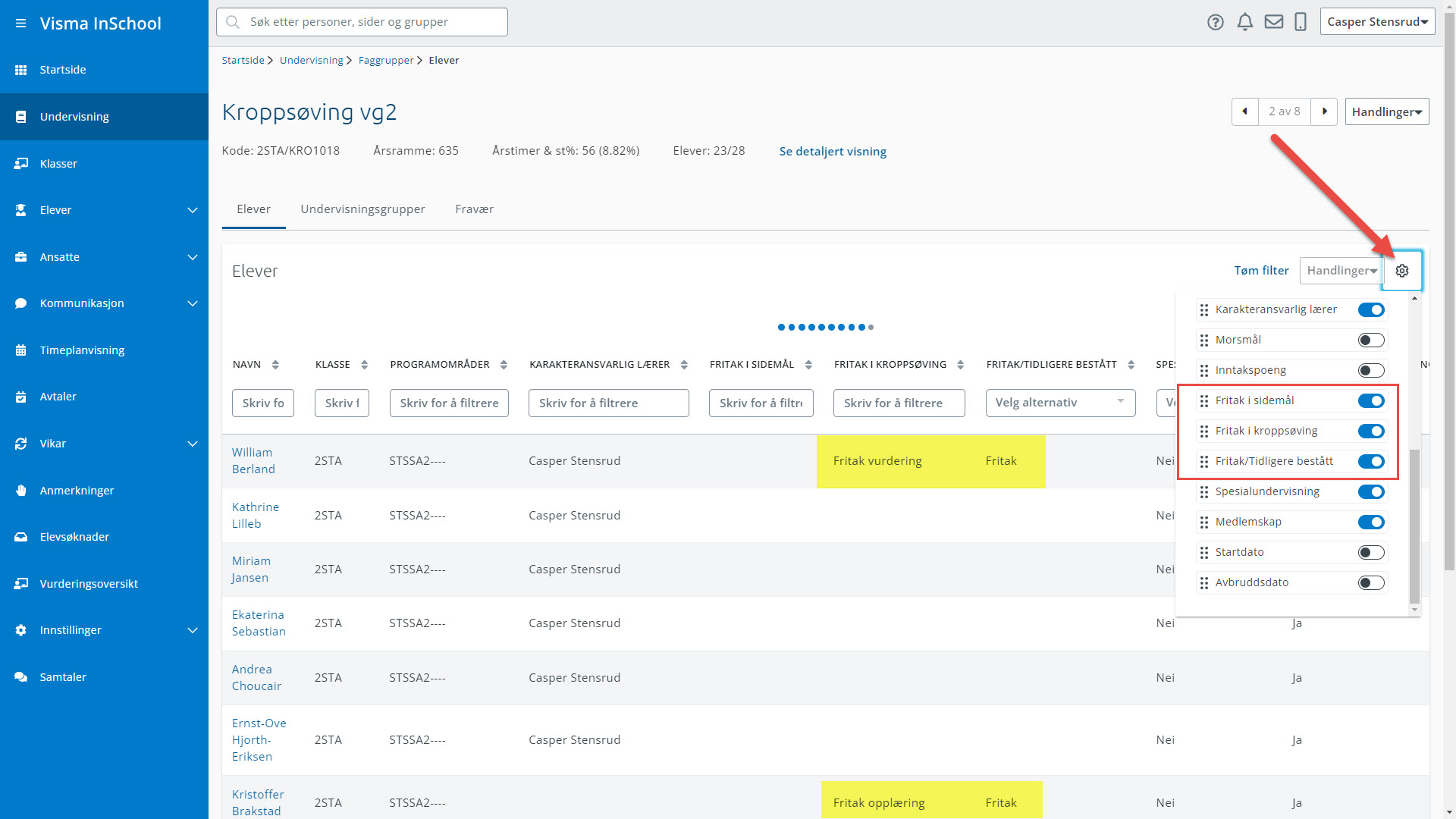Expand the Ansatte sidebar section

coord(193,257)
